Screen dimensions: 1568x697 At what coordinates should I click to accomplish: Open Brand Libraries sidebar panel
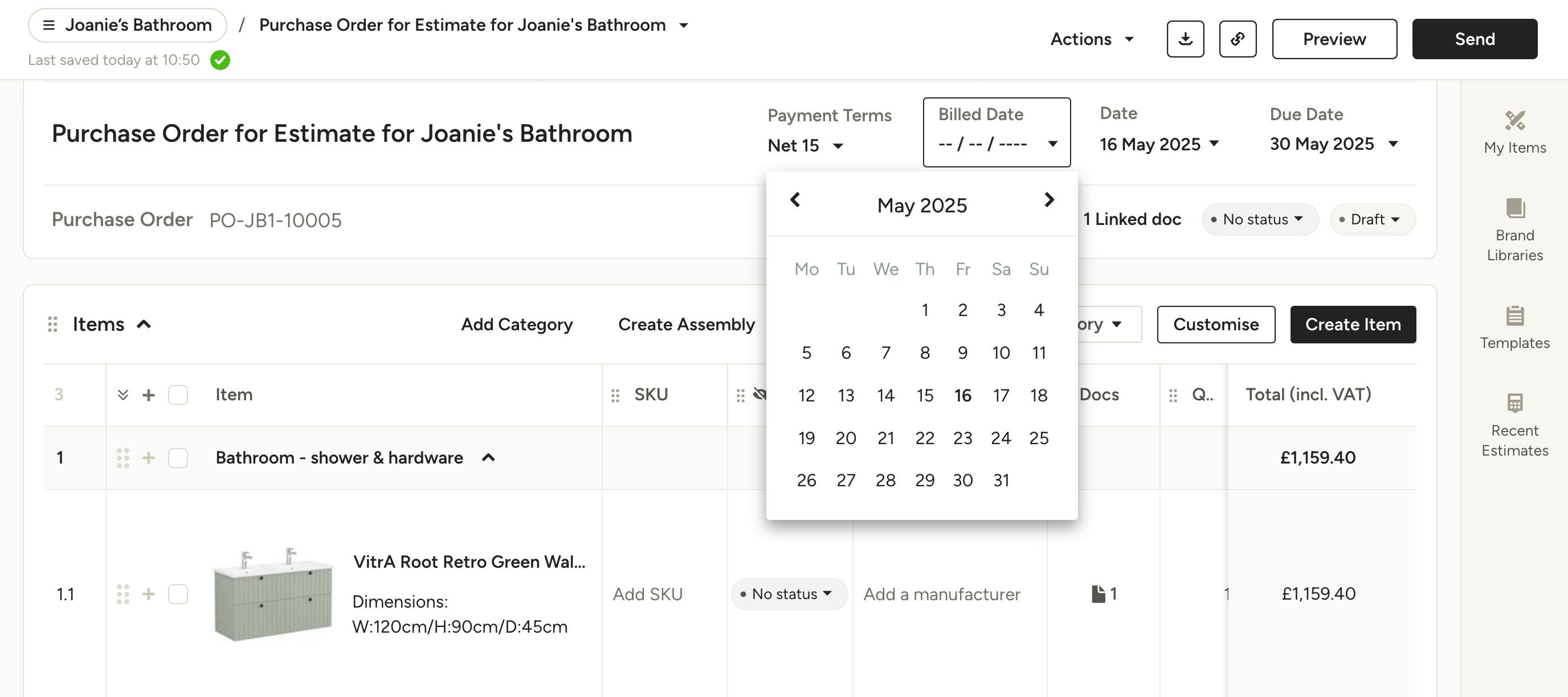tap(1514, 230)
